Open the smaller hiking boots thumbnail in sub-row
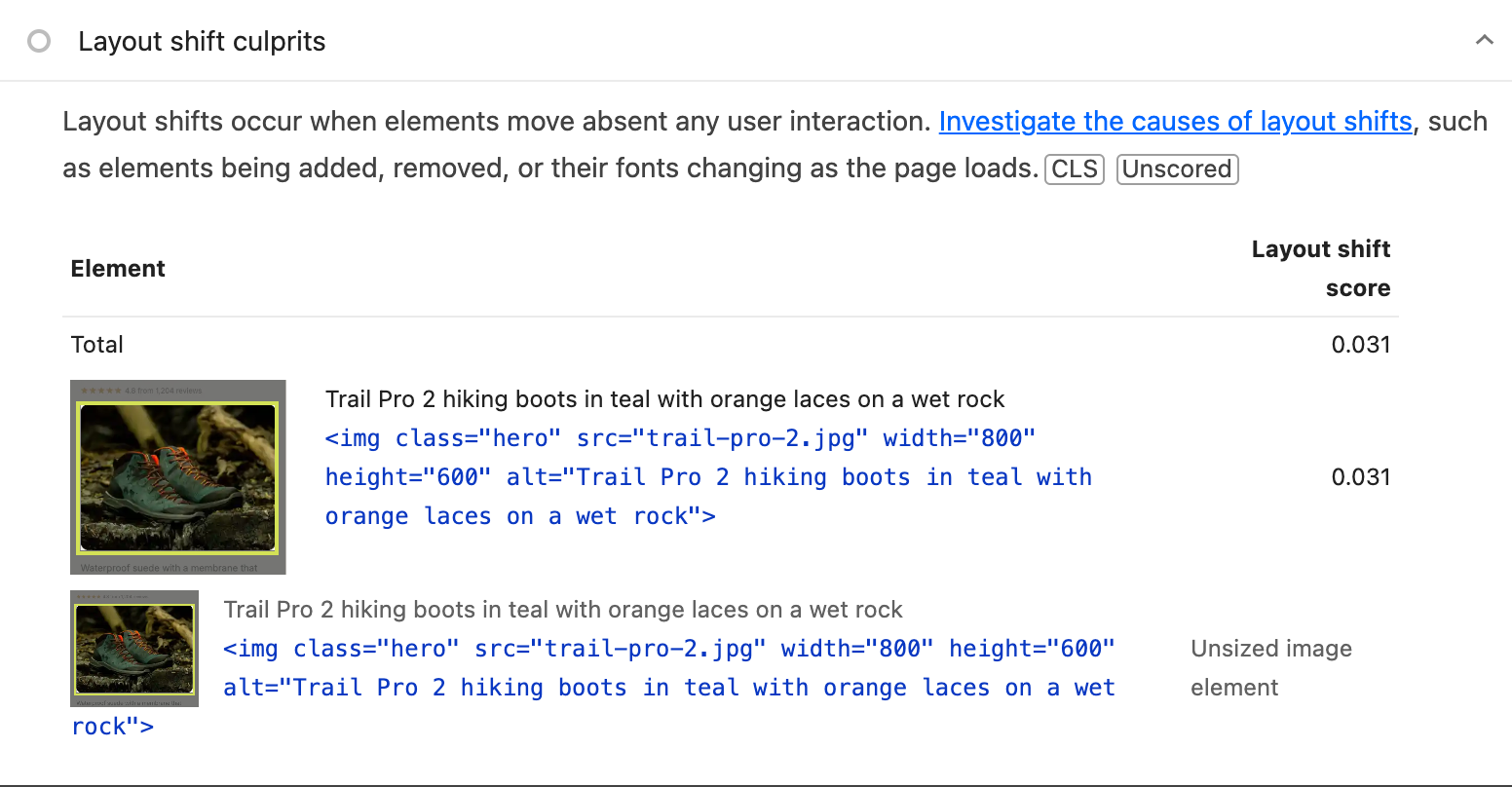Image resolution: width=1512 pixels, height=787 pixels. point(134,649)
